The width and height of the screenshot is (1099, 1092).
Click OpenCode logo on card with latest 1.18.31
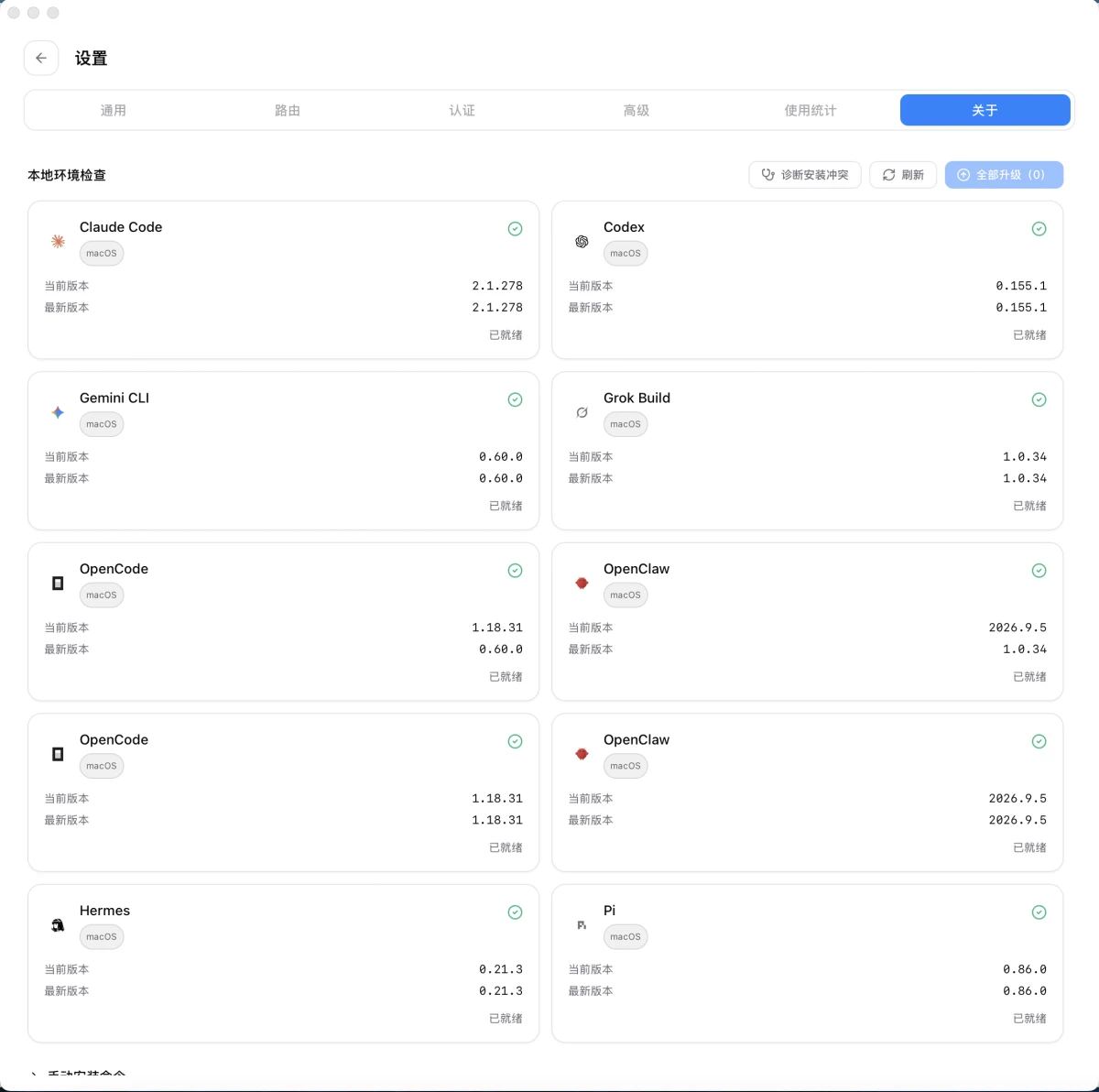coord(58,754)
